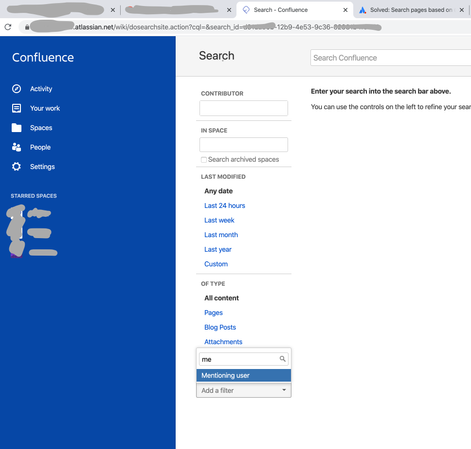Choose Custom date filter
The width and height of the screenshot is (471, 449).
click(x=216, y=264)
